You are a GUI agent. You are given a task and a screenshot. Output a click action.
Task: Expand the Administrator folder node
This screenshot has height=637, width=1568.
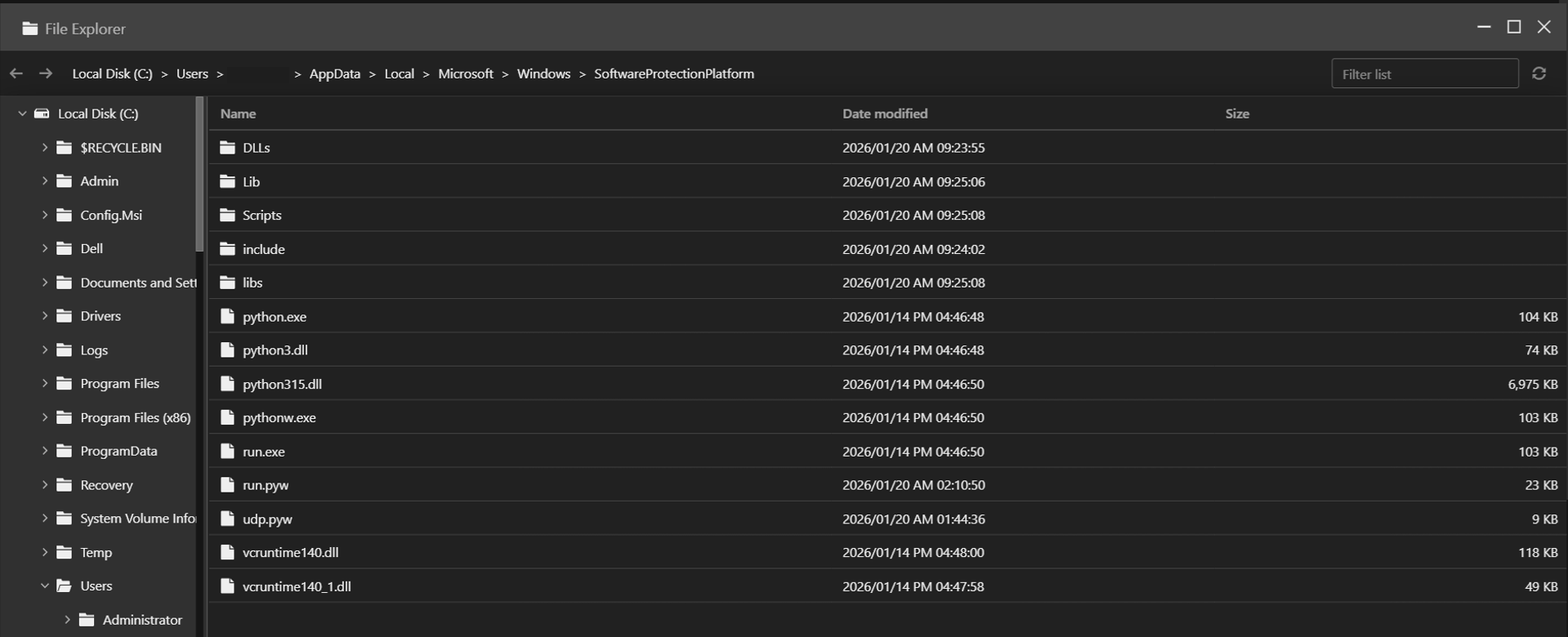(67, 620)
